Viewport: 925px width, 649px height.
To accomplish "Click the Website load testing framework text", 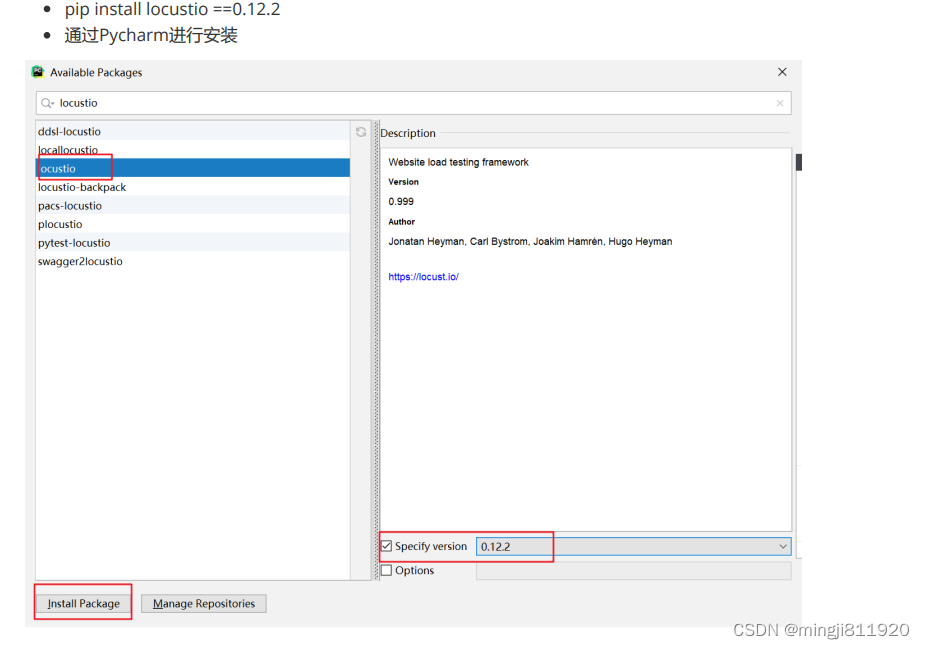I will [458, 162].
